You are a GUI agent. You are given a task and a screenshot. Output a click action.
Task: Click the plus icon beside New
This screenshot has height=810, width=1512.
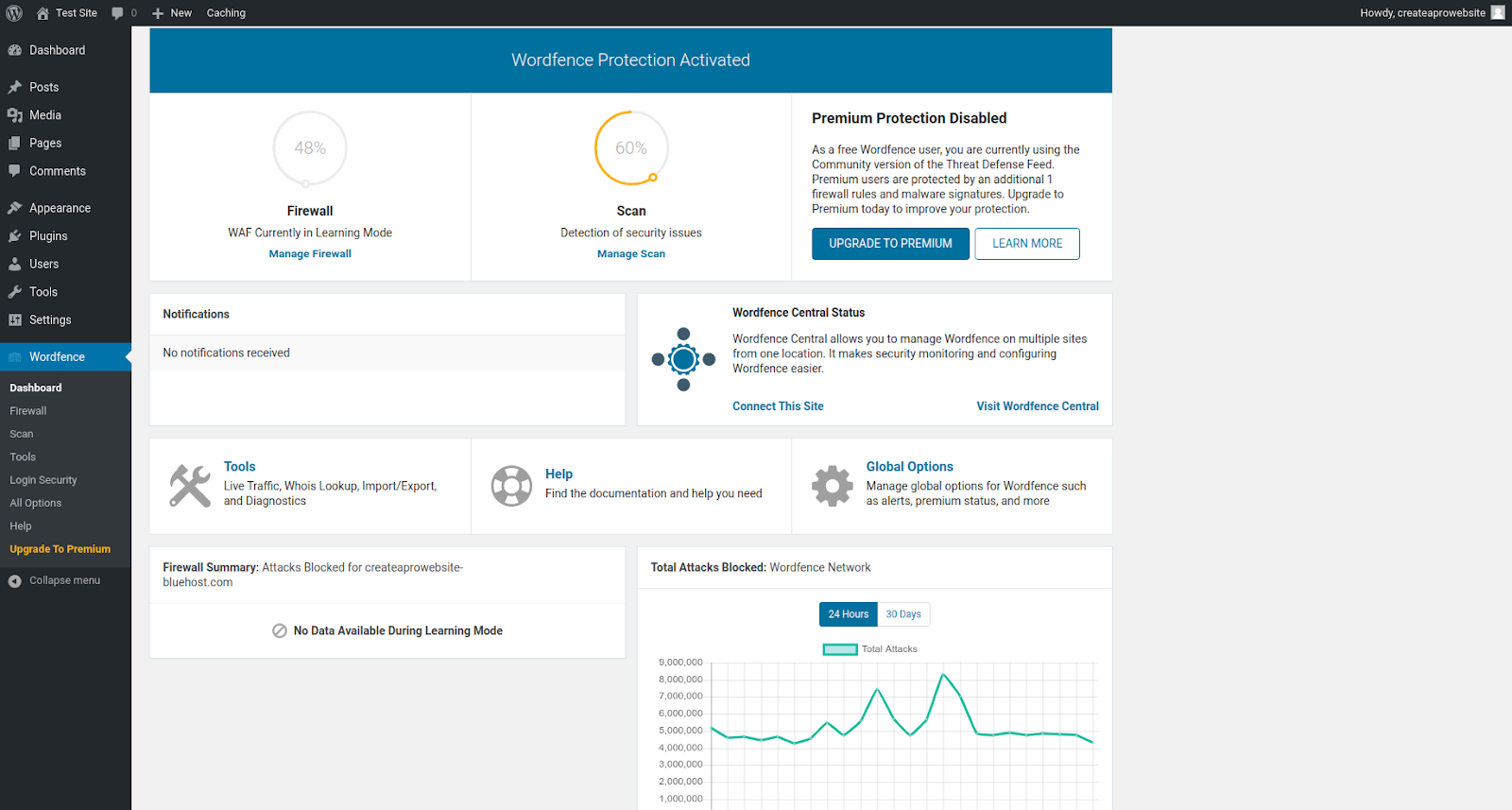pyautogui.click(x=158, y=13)
